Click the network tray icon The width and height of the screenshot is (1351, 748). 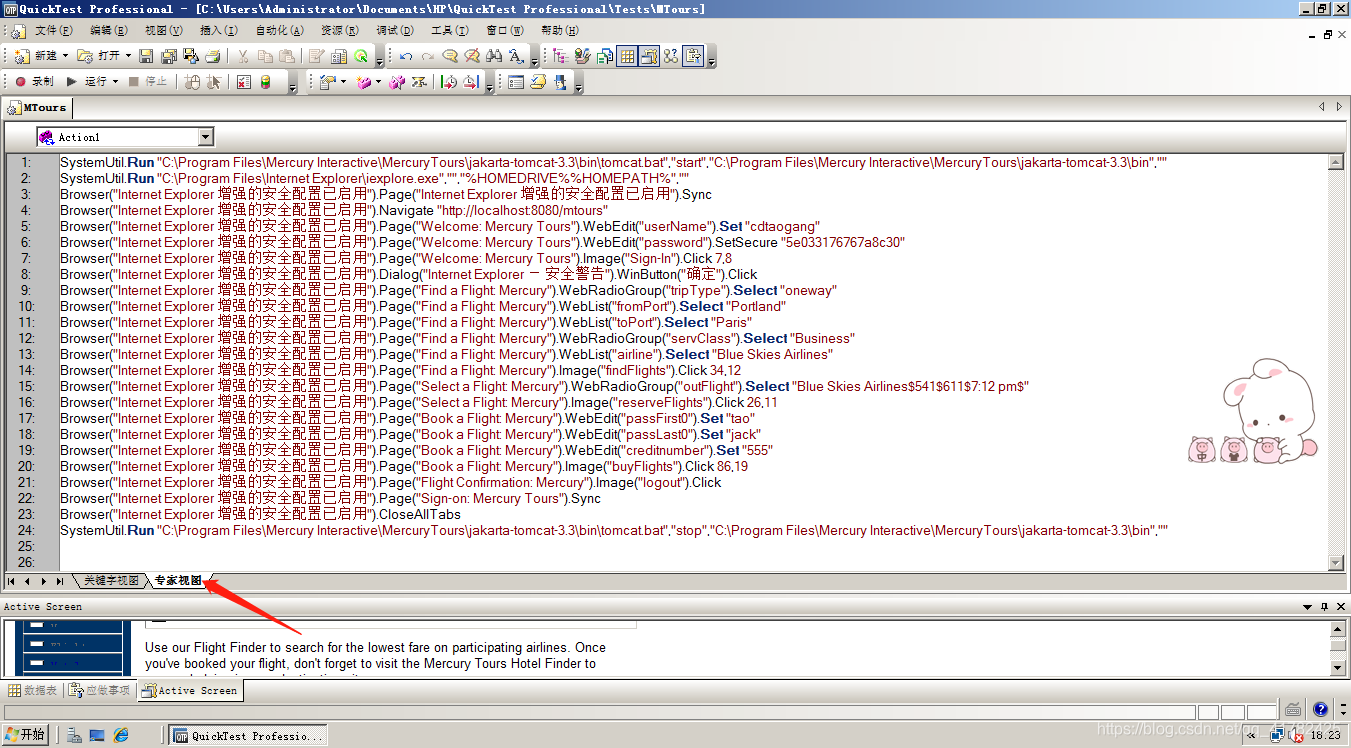tap(1278, 735)
